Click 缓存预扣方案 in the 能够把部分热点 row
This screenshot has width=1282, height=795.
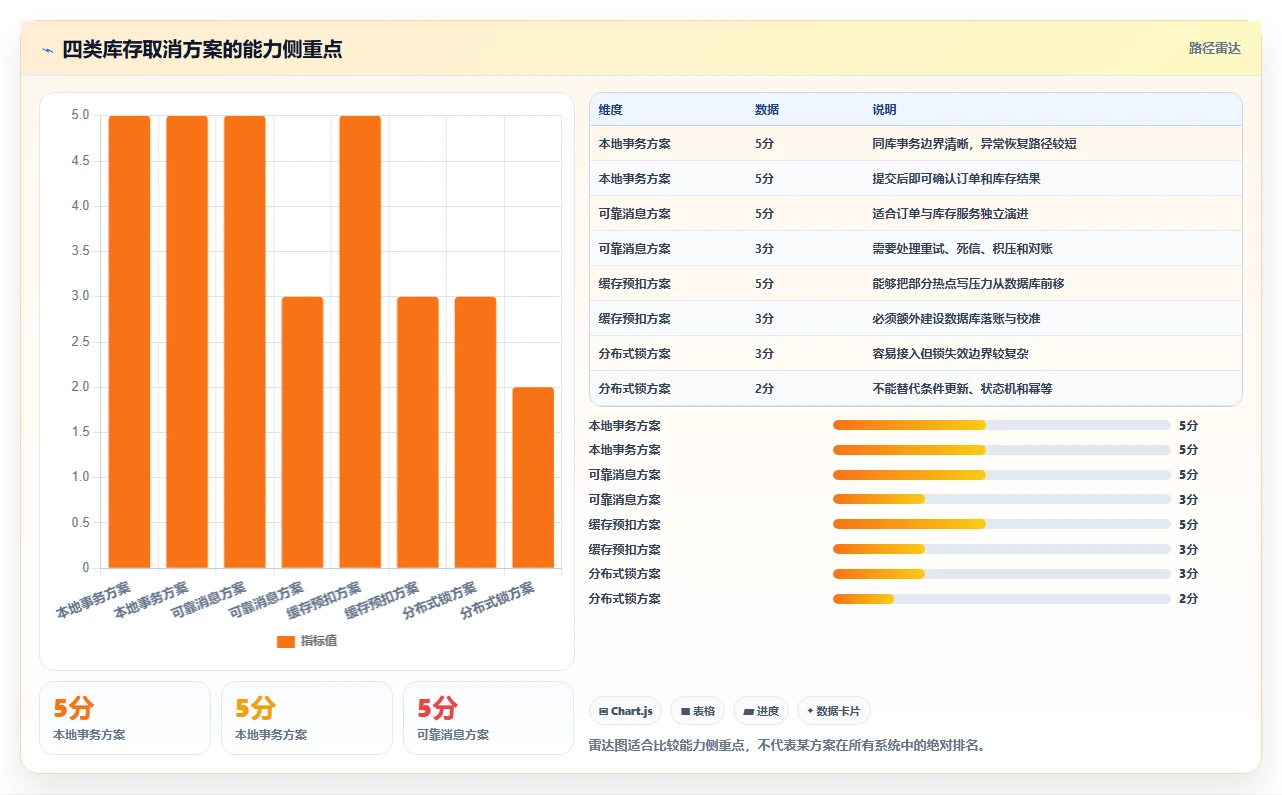click(634, 284)
